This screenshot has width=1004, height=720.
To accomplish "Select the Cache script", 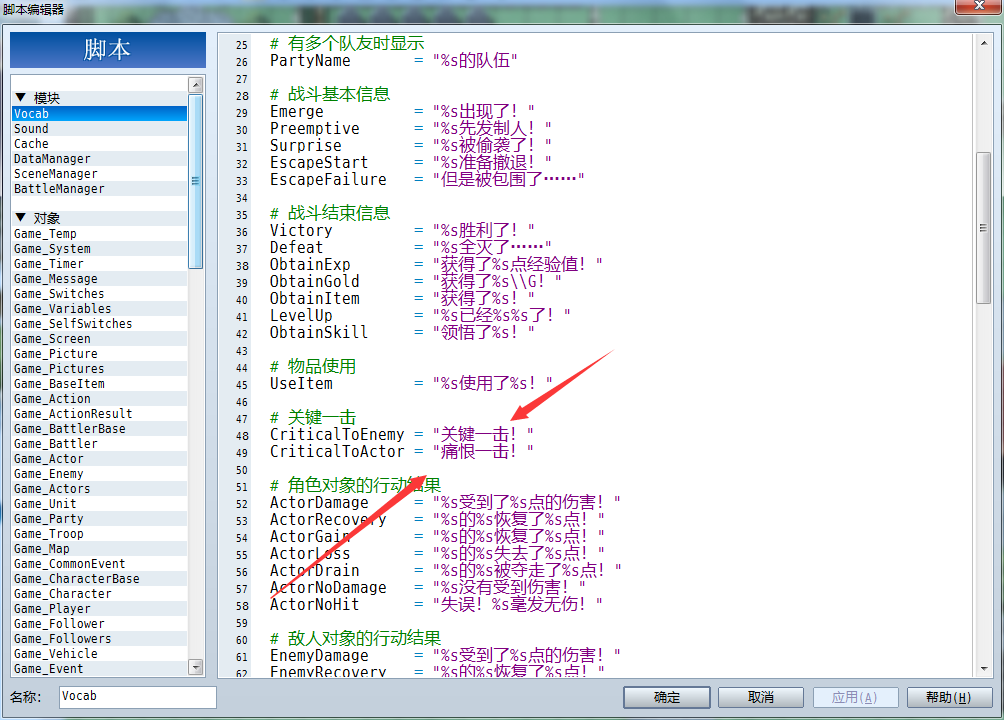I will click(x=100, y=143).
